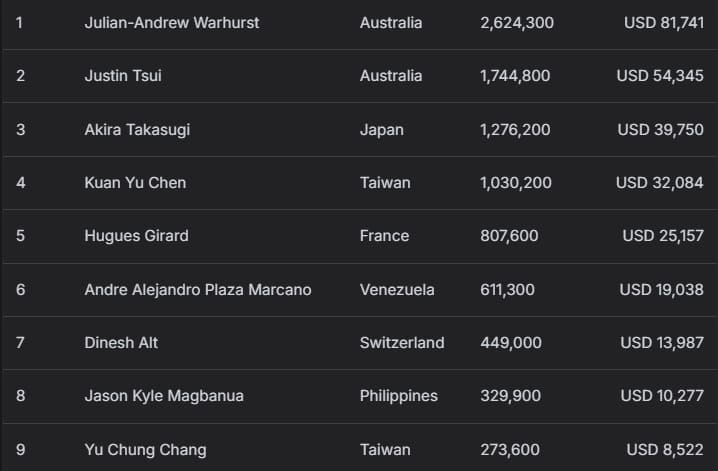
Task: Click the chip count 2,624,300
Action: pyautogui.click(x=517, y=22)
